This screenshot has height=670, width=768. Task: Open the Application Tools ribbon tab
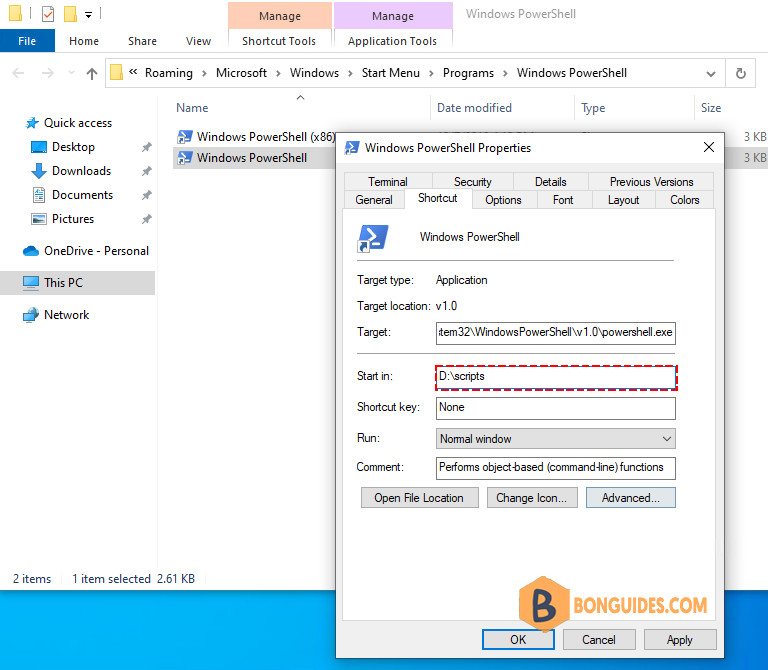tap(392, 41)
